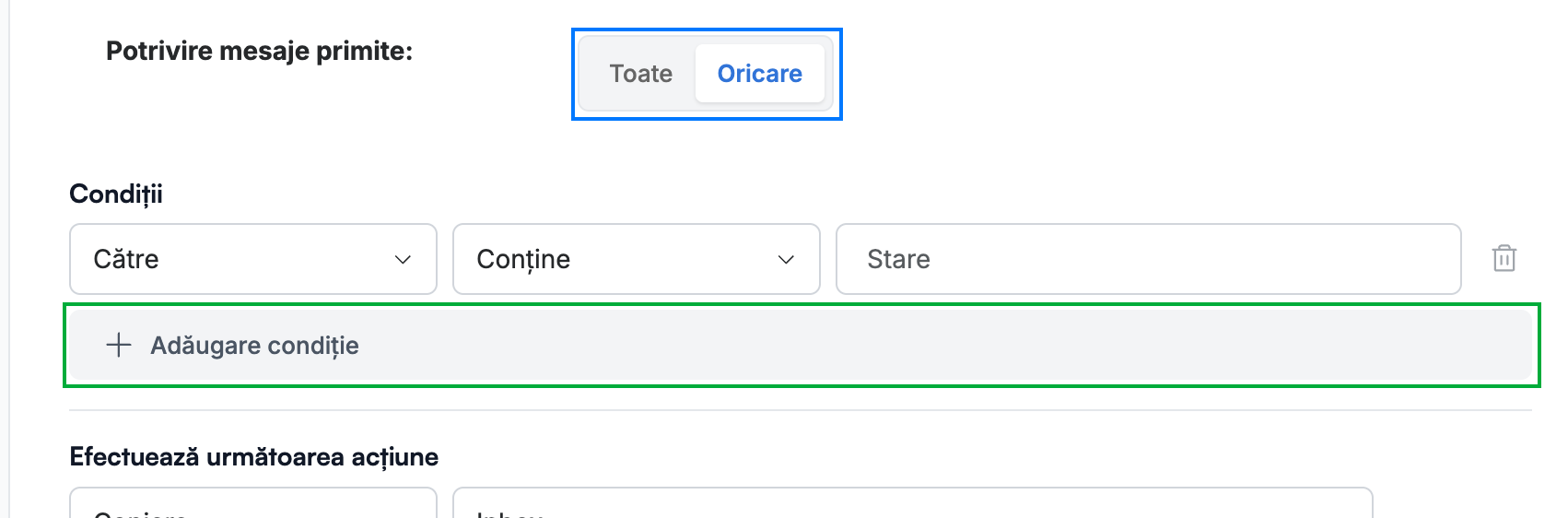1568x518 pixels.
Task: Click the Potrivire mesaje primite label
Action: click(260, 51)
